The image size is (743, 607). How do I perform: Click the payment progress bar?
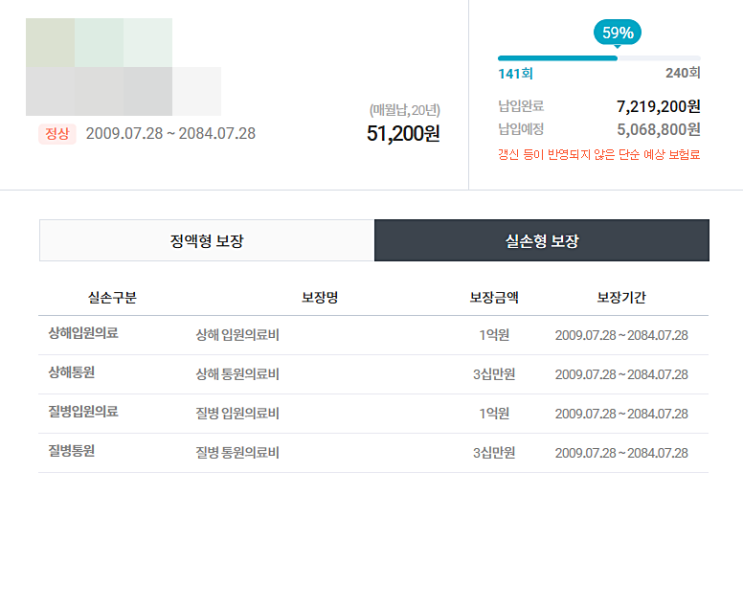tap(599, 58)
